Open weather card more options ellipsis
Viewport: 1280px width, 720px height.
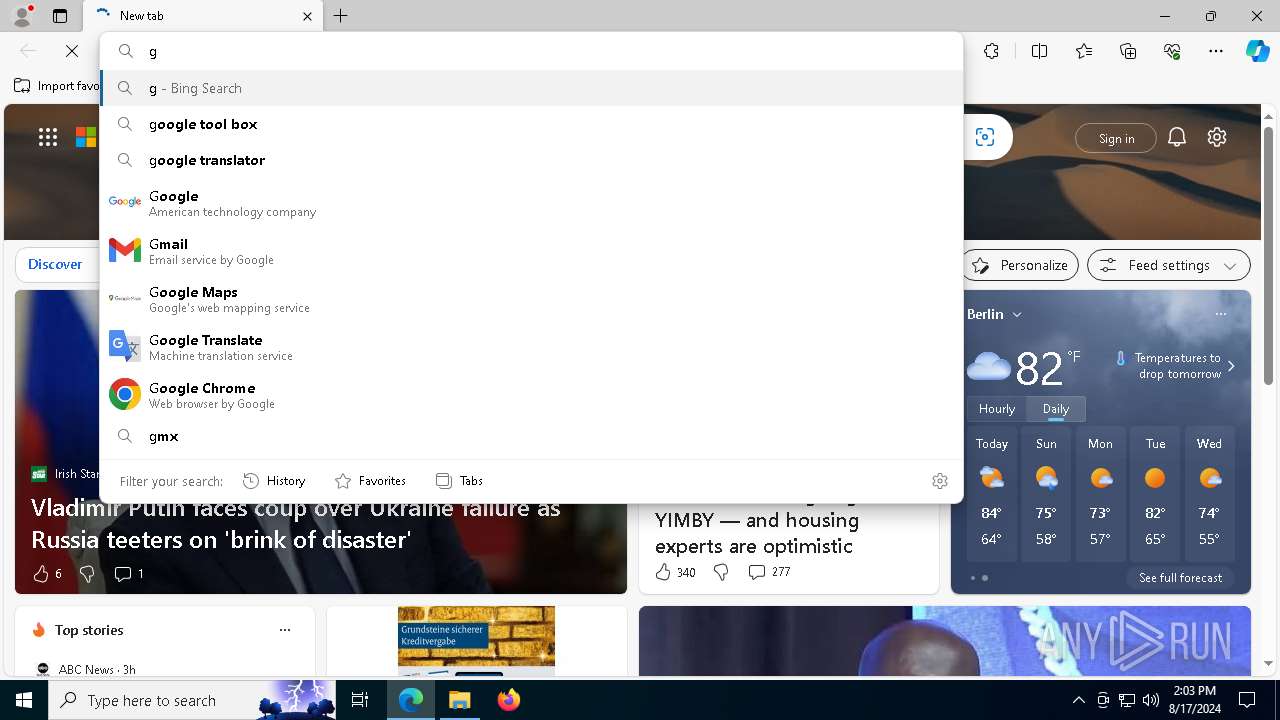pyautogui.click(x=1221, y=314)
